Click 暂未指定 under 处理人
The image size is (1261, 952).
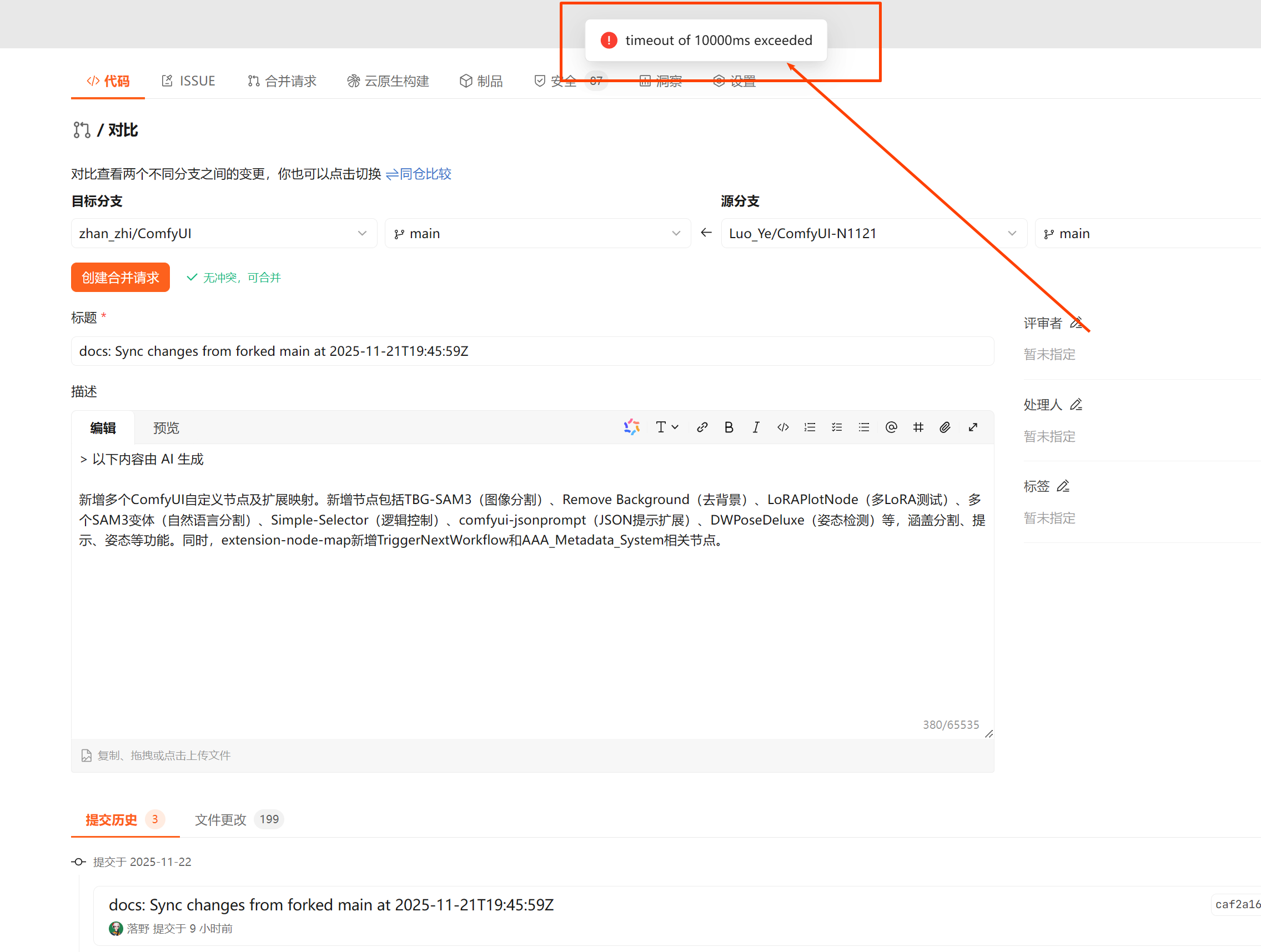click(1049, 436)
